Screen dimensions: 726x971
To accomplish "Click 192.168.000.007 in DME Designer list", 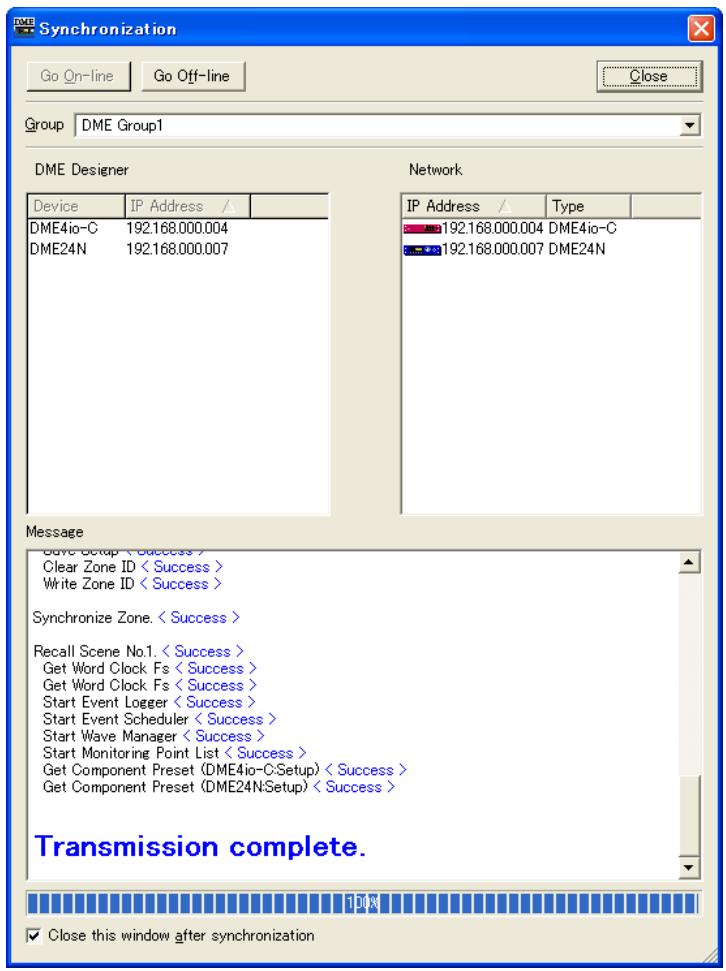I will 177,250.
